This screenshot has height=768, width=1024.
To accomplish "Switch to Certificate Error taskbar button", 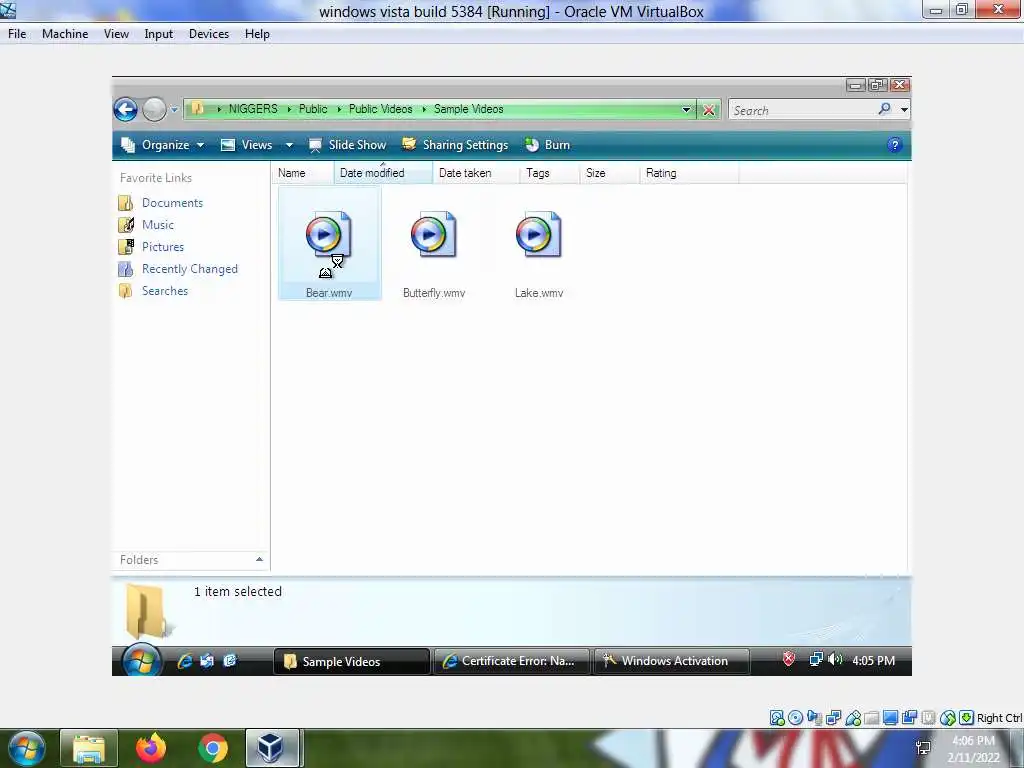I will coord(512,661).
